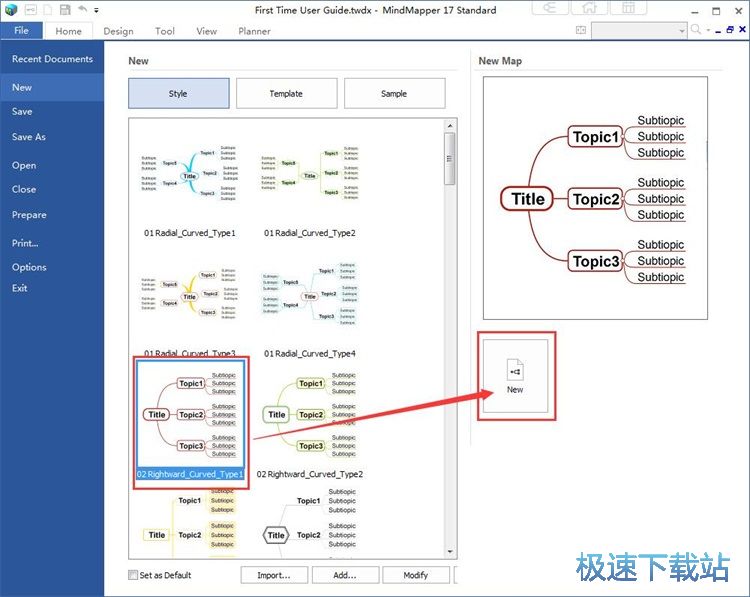Open the quick access toolbar customize arrow

[96, 10]
